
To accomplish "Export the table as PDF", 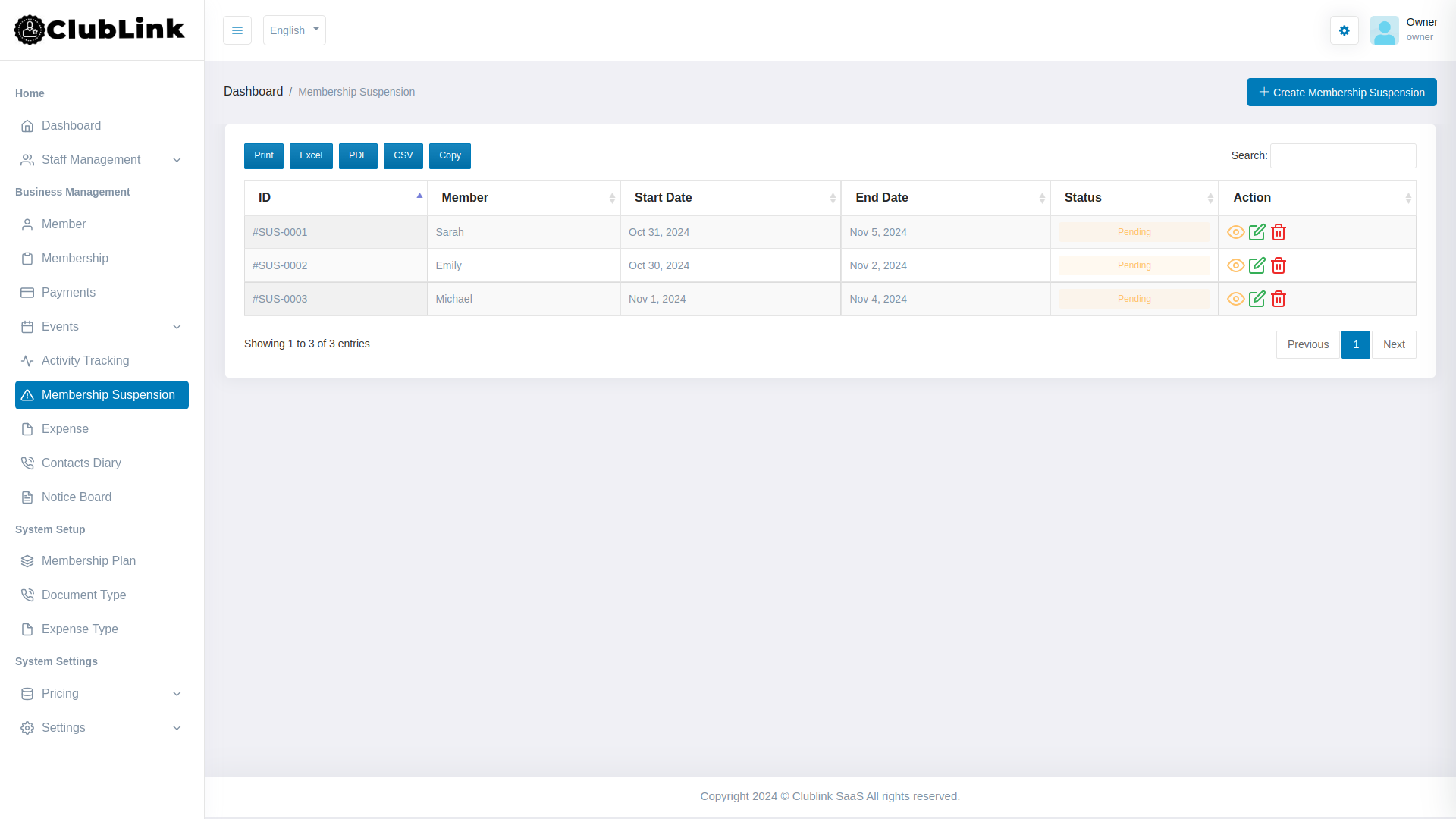I will tap(358, 155).
